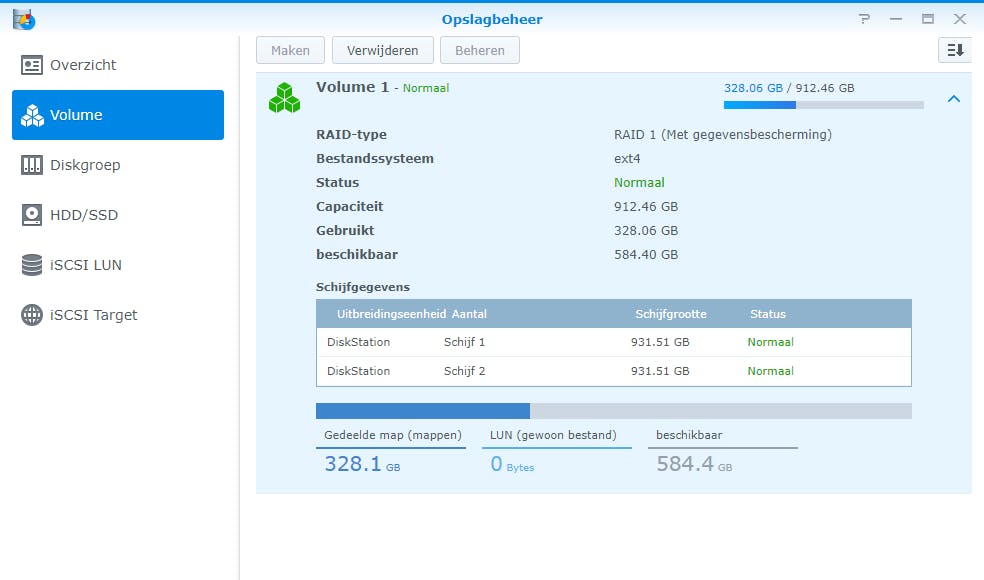Collapse Volume 1 details with chevron
The width and height of the screenshot is (984, 580).
tap(954, 99)
